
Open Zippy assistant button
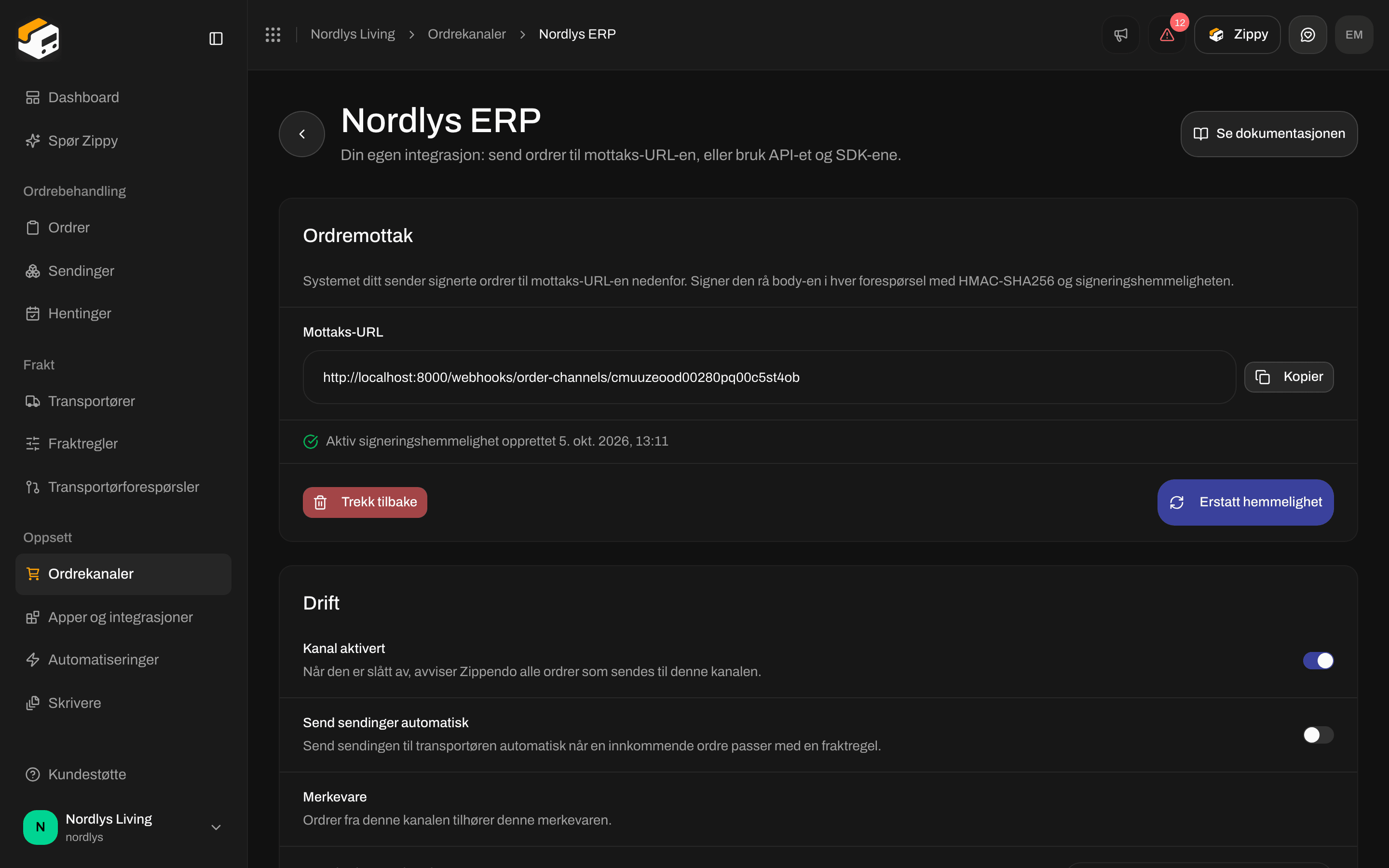click(x=1238, y=34)
